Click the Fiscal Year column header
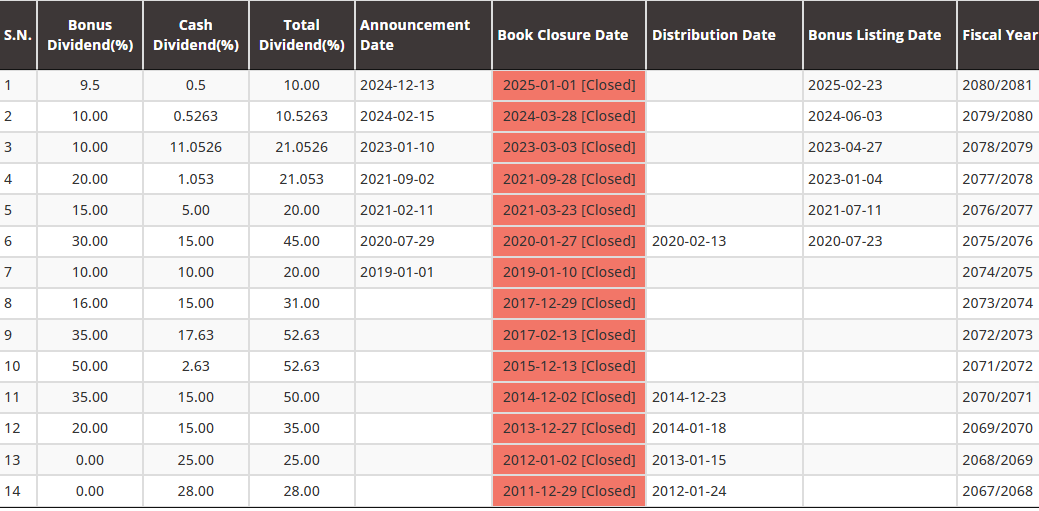Viewport: 1039px width, 511px height. point(999,35)
